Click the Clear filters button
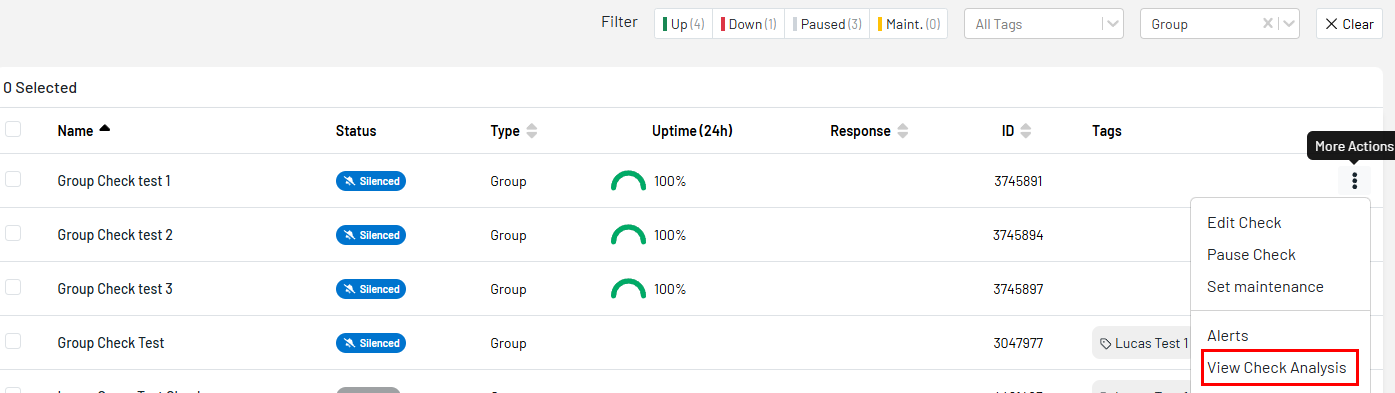1395x393 pixels. 1349,24
